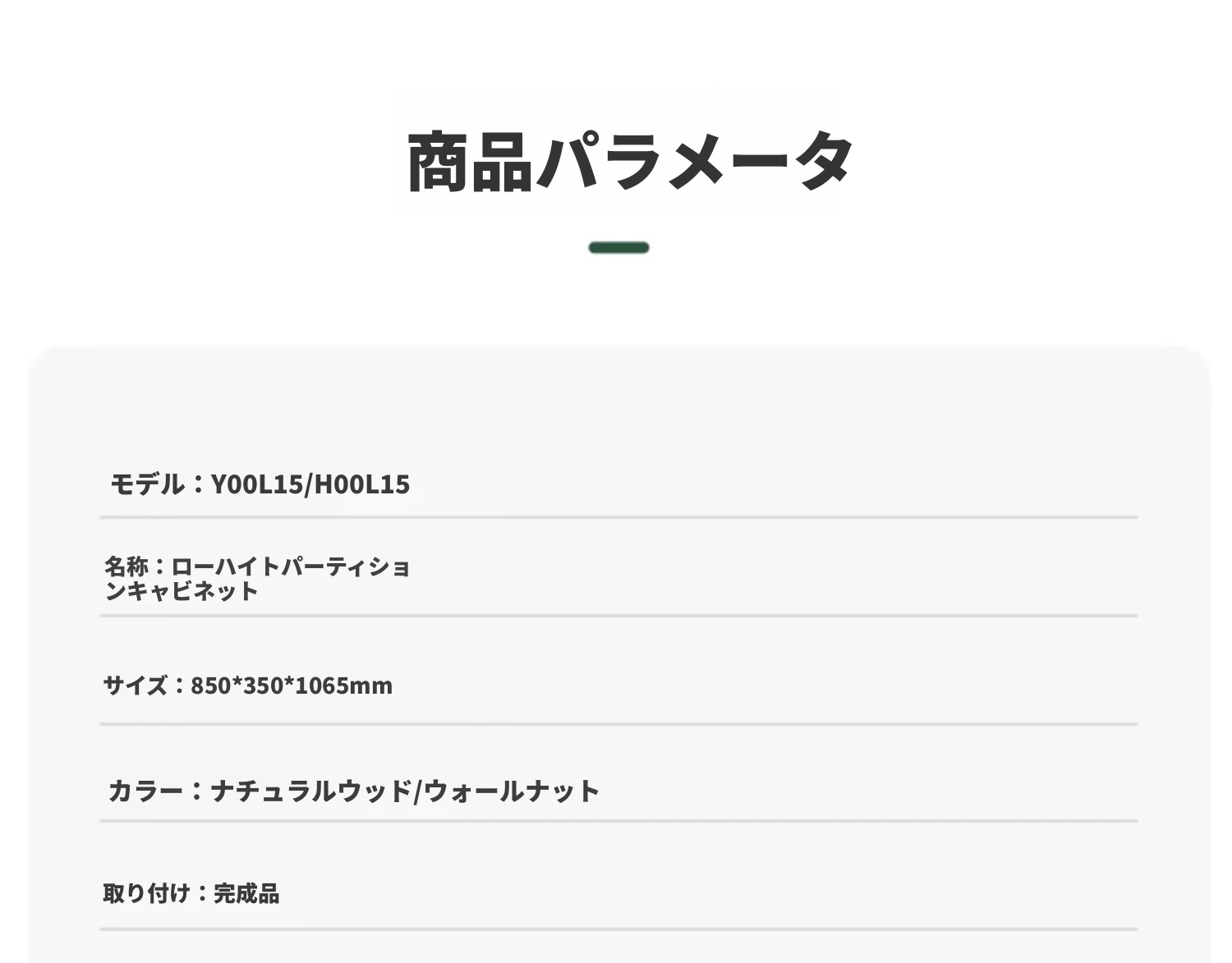Select the 完成品 value text

246,893
